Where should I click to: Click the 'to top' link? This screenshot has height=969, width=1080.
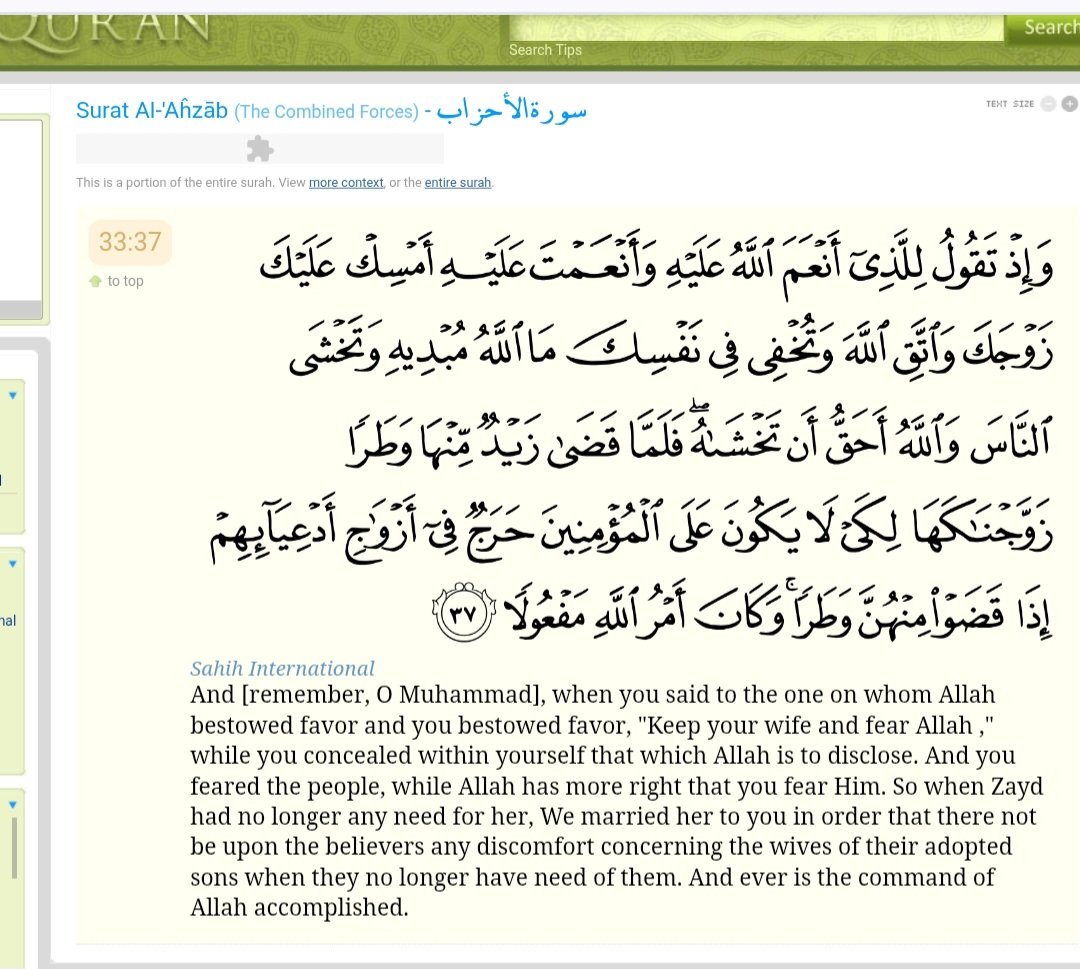pyautogui.click(x=125, y=281)
